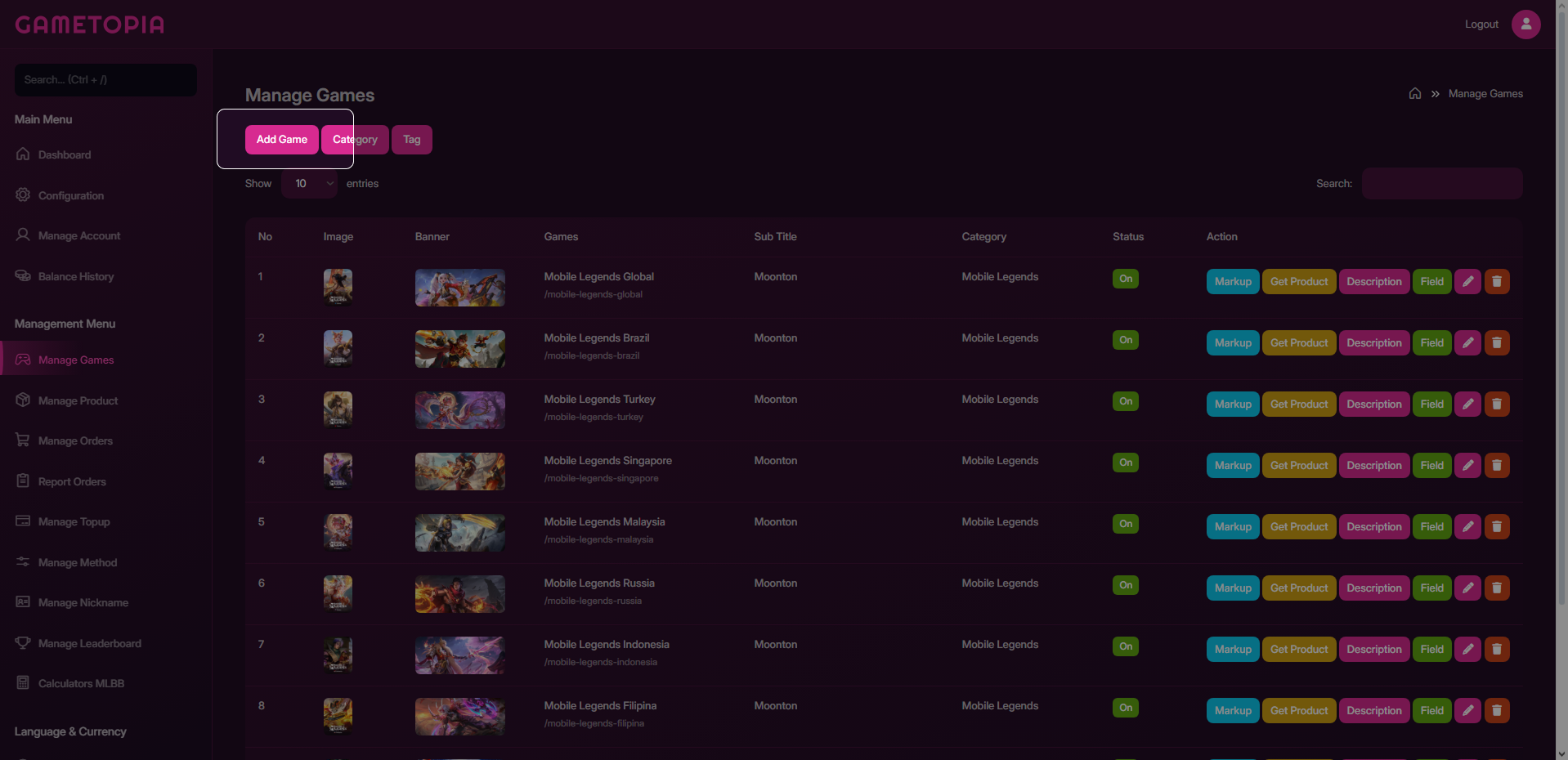Delete Mobile Legends Filipina with trash icon
The height and width of the screenshot is (760, 1568).
(x=1497, y=711)
